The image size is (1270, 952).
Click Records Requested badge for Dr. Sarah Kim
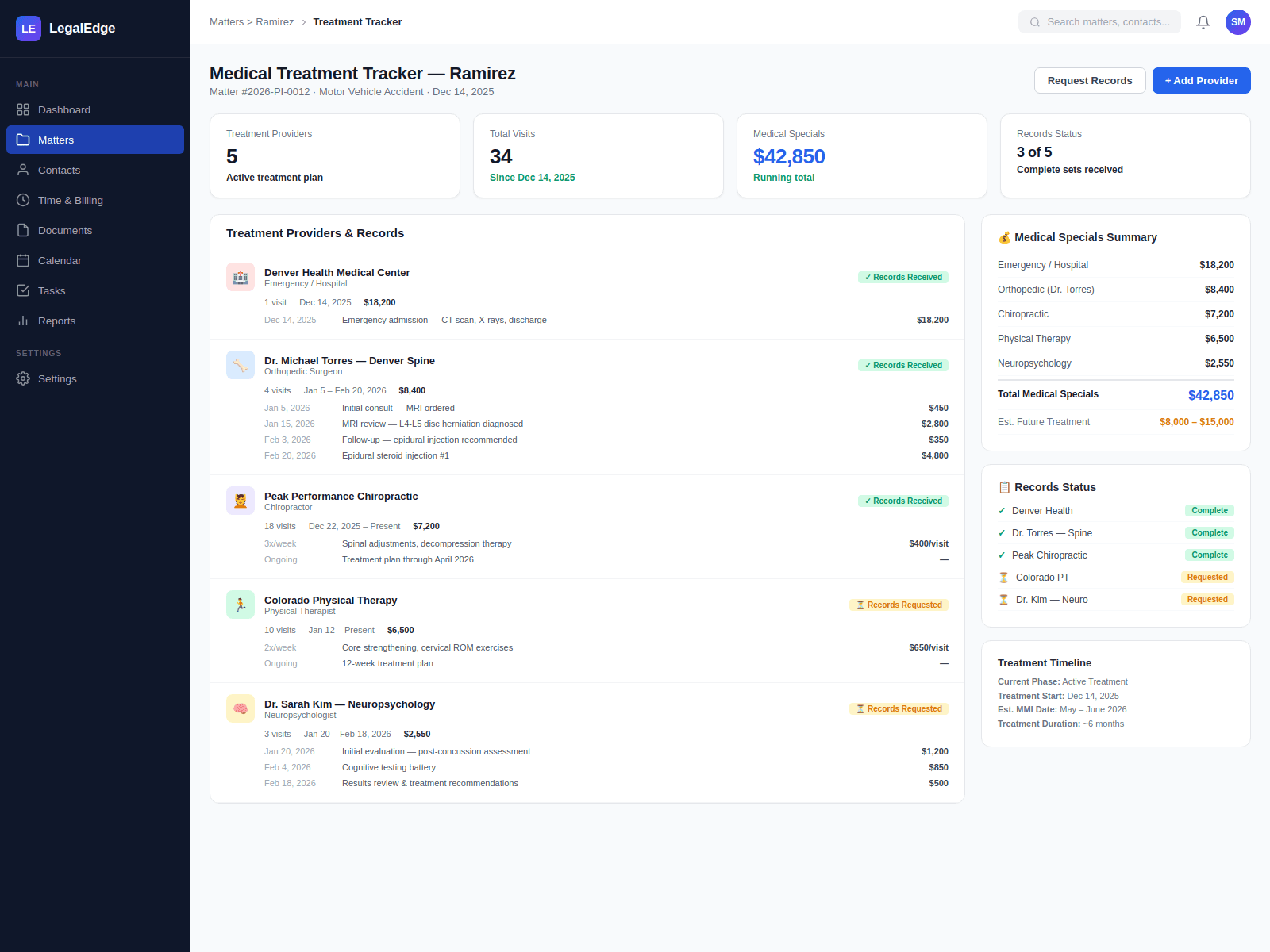point(899,708)
